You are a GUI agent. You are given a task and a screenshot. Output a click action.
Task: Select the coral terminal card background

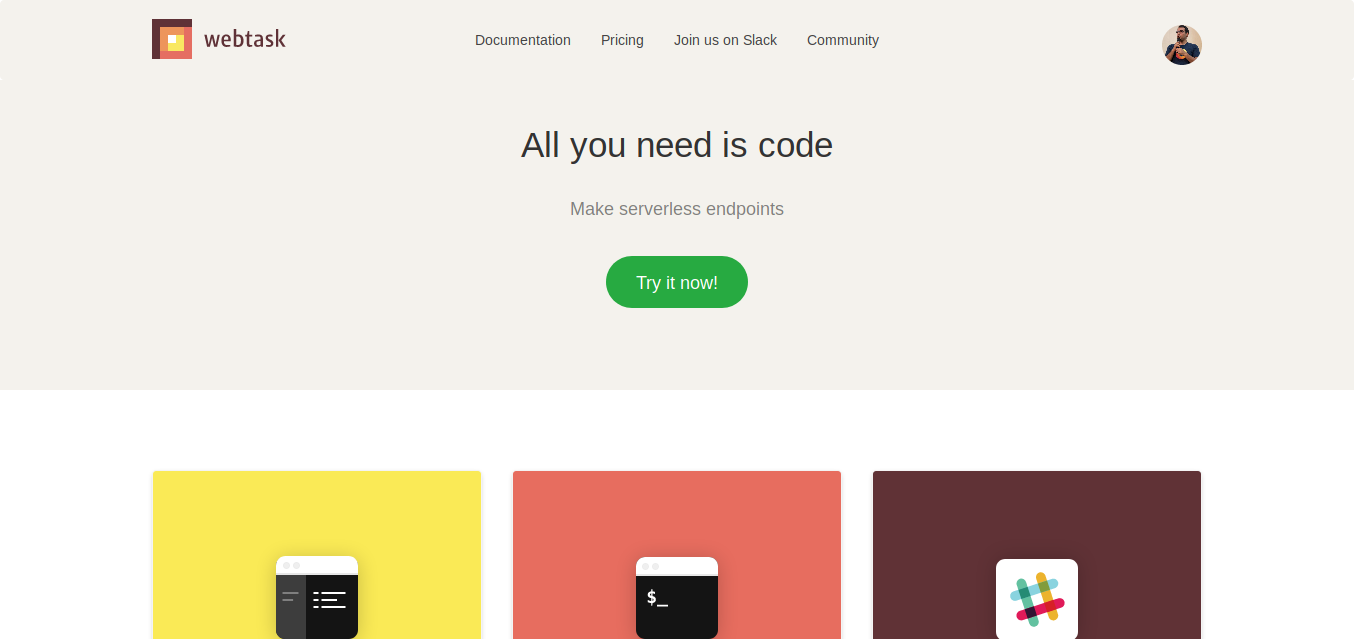(x=677, y=510)
